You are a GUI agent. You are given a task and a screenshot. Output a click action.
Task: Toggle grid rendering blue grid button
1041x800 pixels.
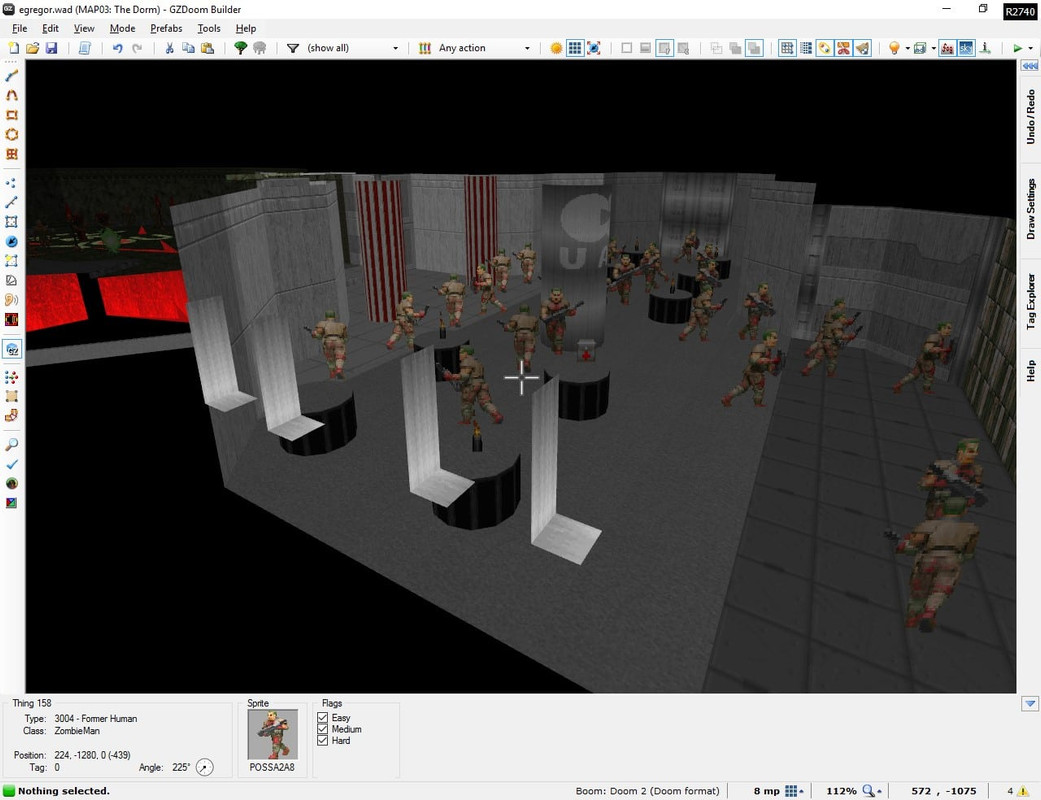click(x=575, y=48)
